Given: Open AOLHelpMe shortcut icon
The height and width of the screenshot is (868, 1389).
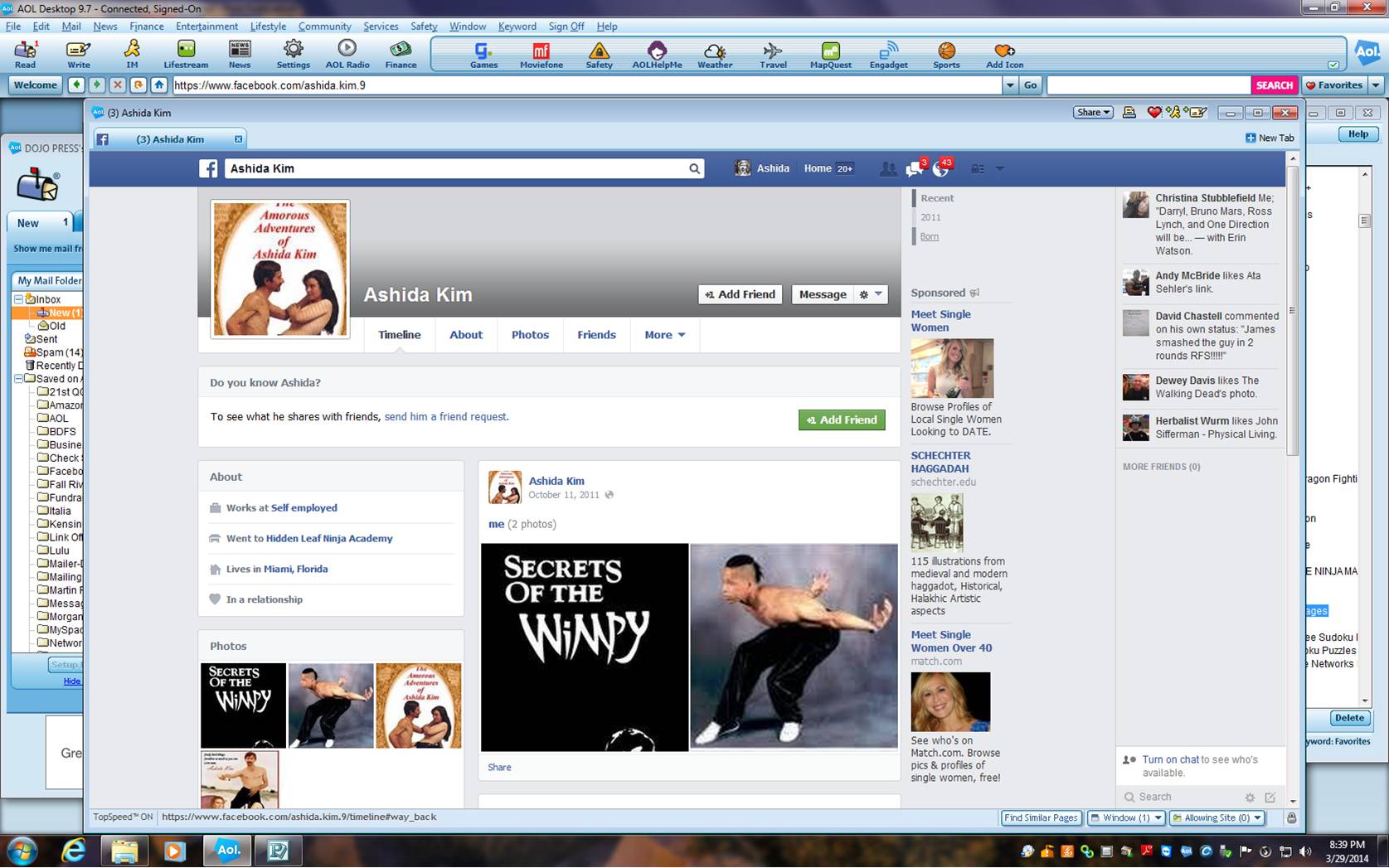Looking at the screenshot, I should (x=657, y=55).
